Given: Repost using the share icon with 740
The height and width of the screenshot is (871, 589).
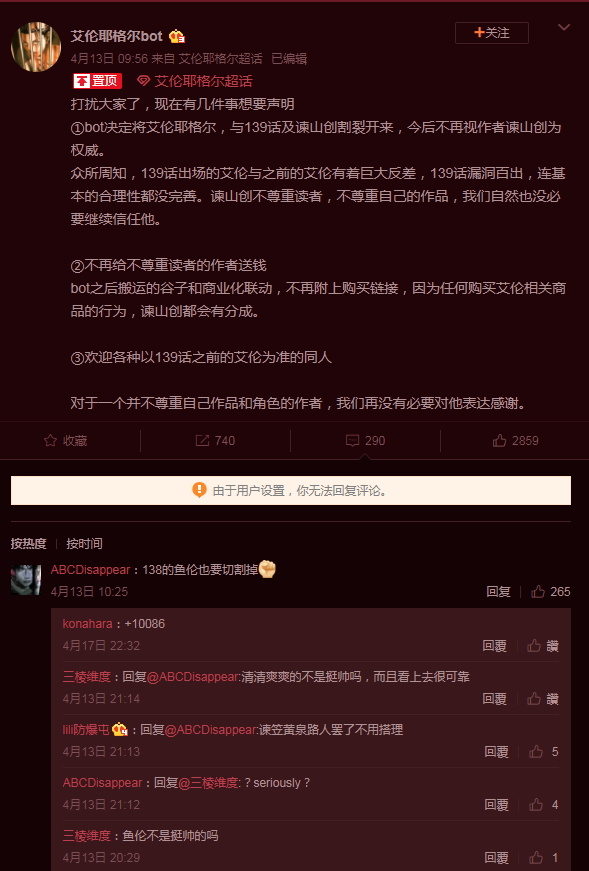Looking at the screenshot, I should click(x=216, y=440).
